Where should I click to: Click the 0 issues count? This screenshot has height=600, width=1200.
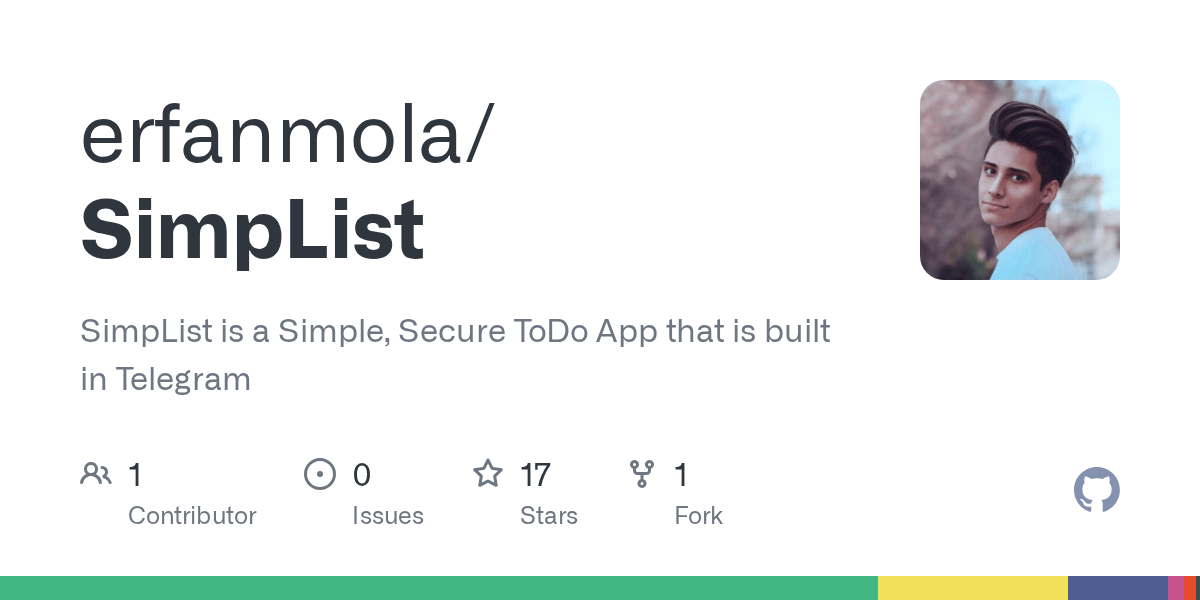click(x=362, y=474)
